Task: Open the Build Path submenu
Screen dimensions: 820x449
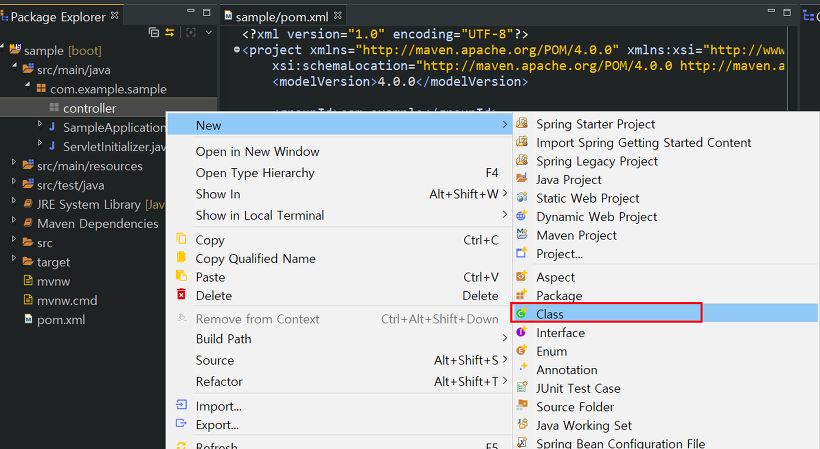Action: click(339, 339)
